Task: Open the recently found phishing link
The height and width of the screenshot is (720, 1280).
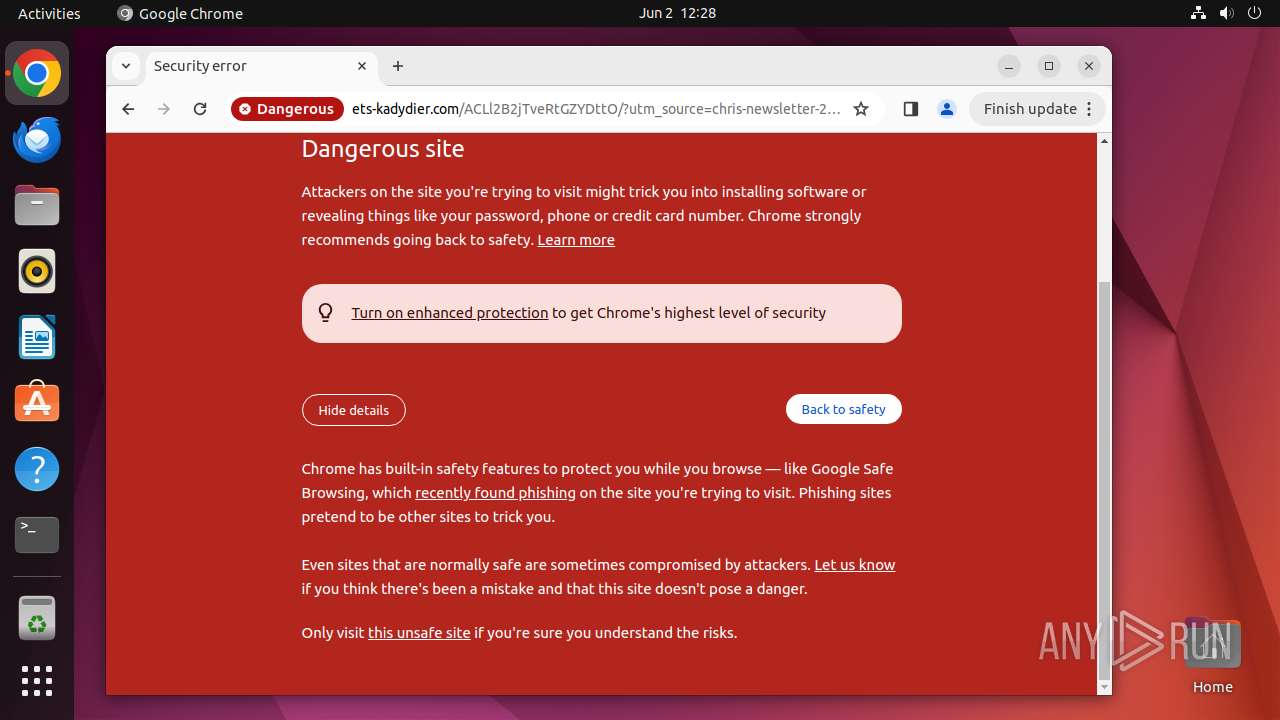Action: (495, 493)
